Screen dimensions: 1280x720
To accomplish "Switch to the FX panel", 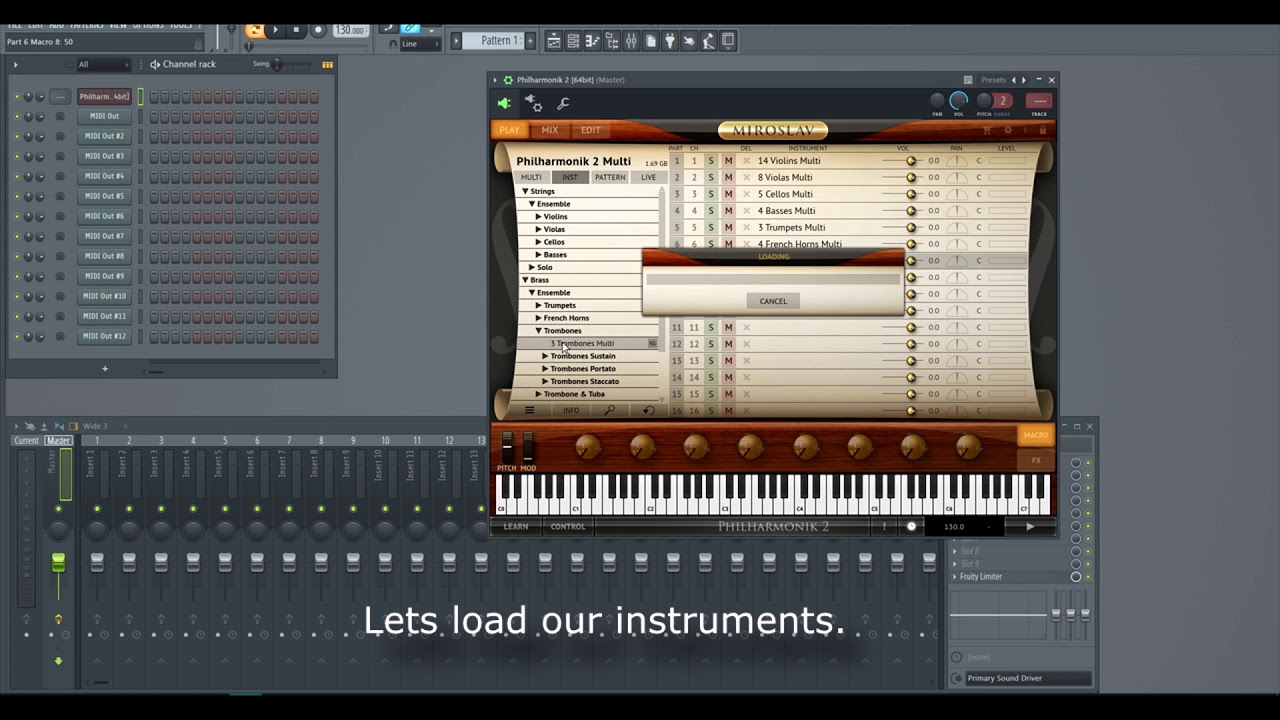I will 1036,460.
